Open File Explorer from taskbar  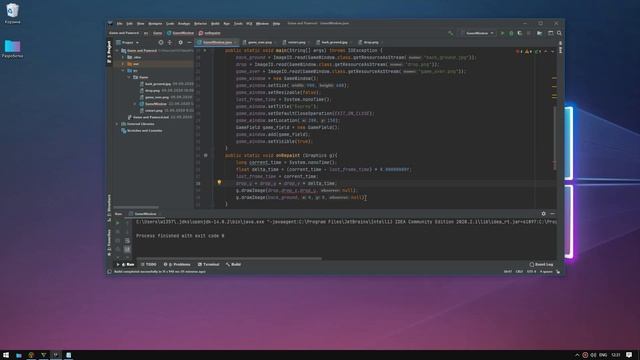coord(19,355)
